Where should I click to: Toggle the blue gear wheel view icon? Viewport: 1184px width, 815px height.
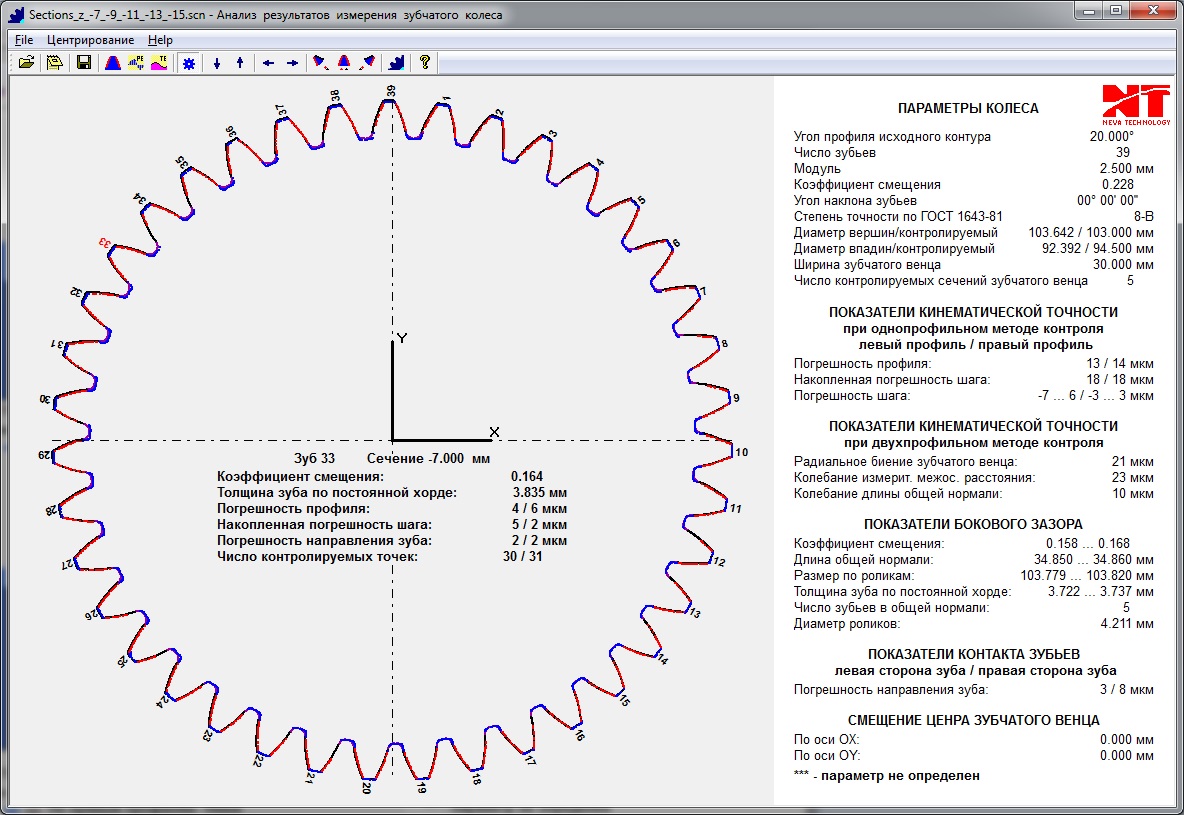coord(189,63)
